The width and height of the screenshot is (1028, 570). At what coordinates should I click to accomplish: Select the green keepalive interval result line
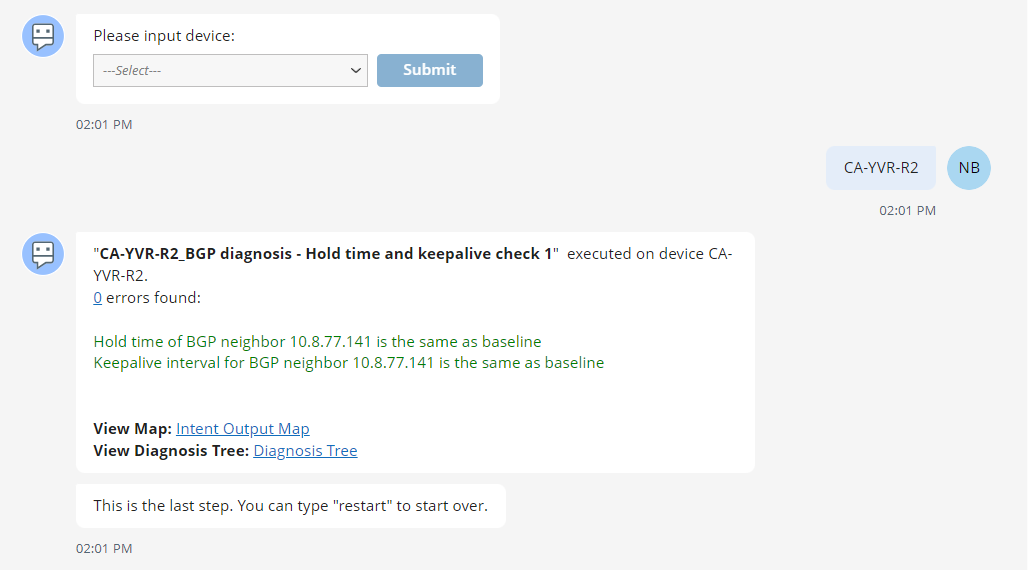click(x=348, y=363)
